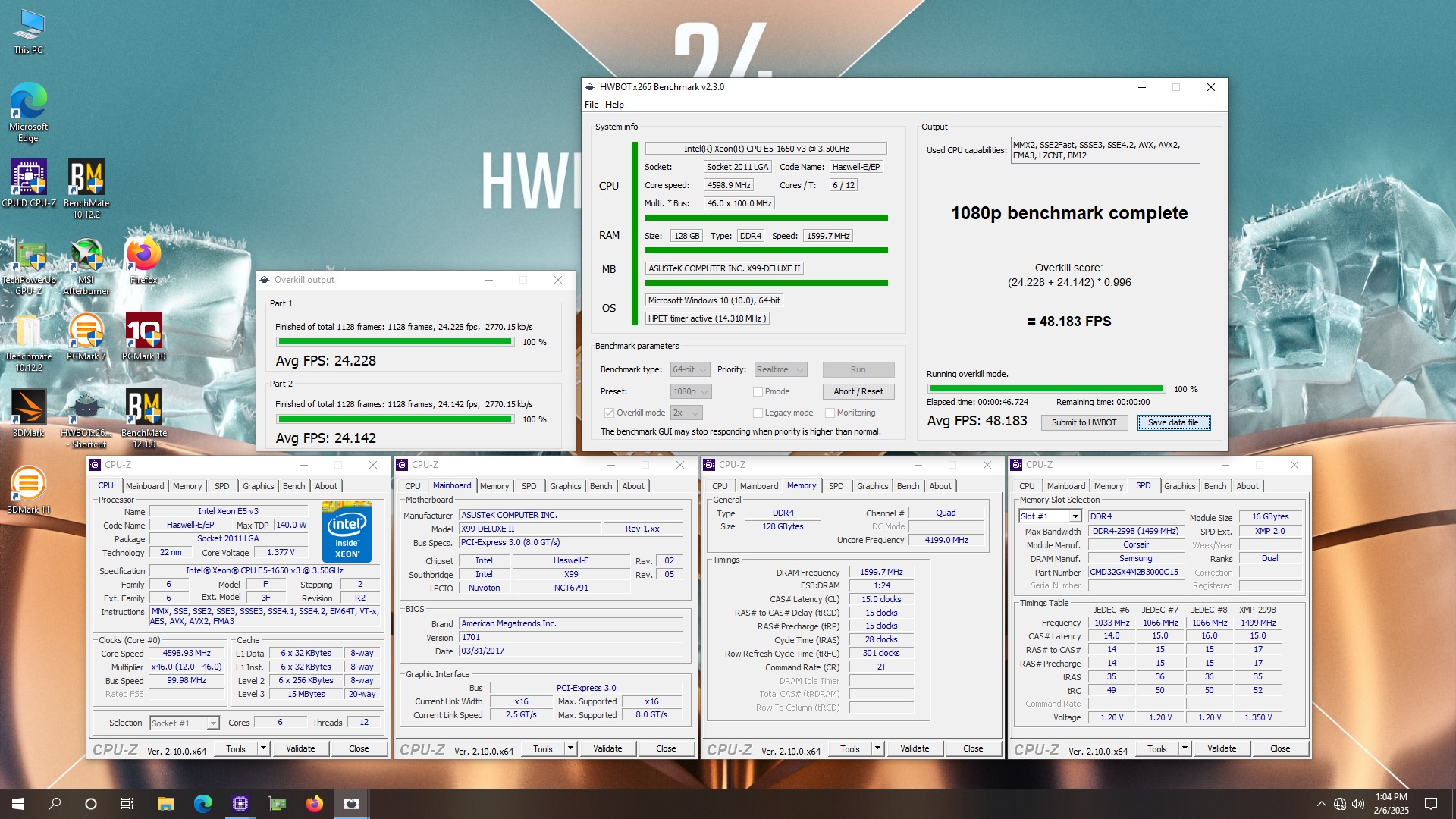1456x819 pixels.
Task: Open 3DMark desktop icon
Action: click(x=29, y=413)
